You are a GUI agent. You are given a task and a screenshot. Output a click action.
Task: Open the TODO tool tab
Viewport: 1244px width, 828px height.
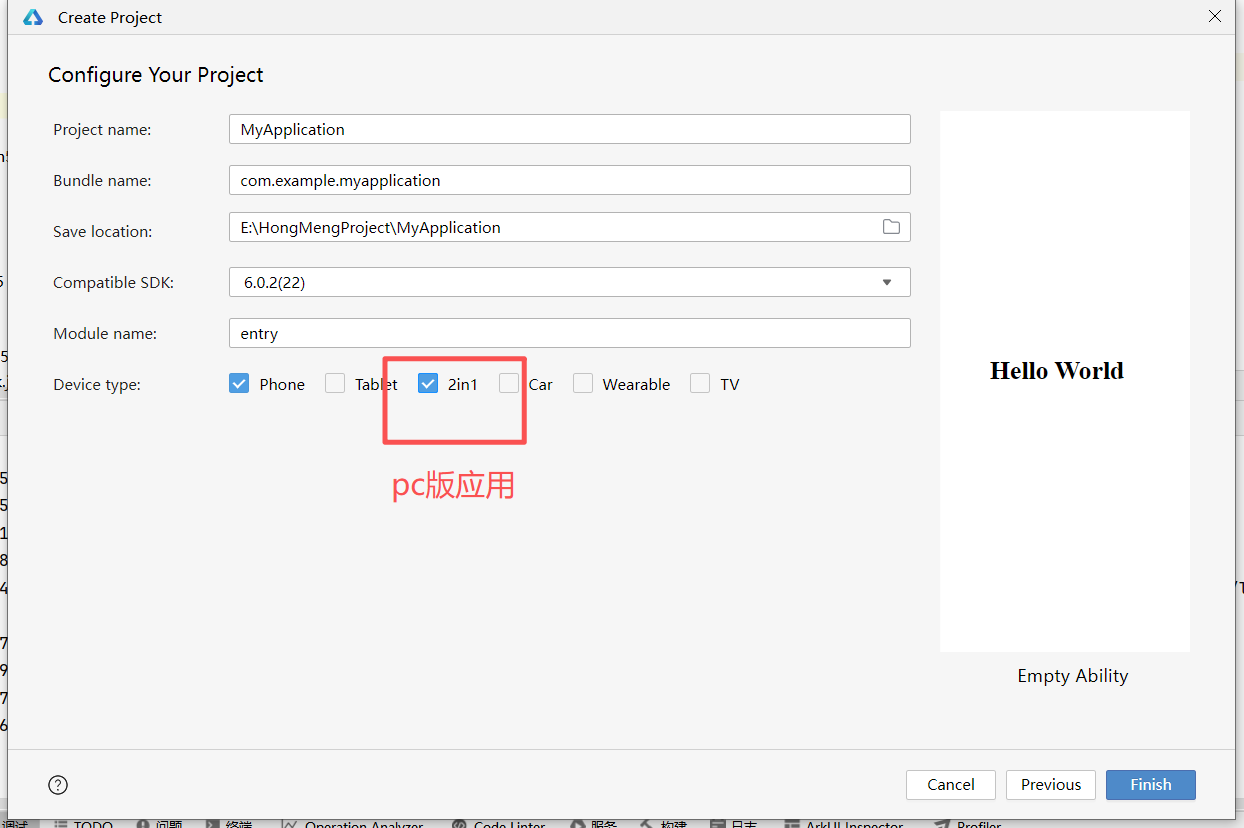tap(83, 823)
